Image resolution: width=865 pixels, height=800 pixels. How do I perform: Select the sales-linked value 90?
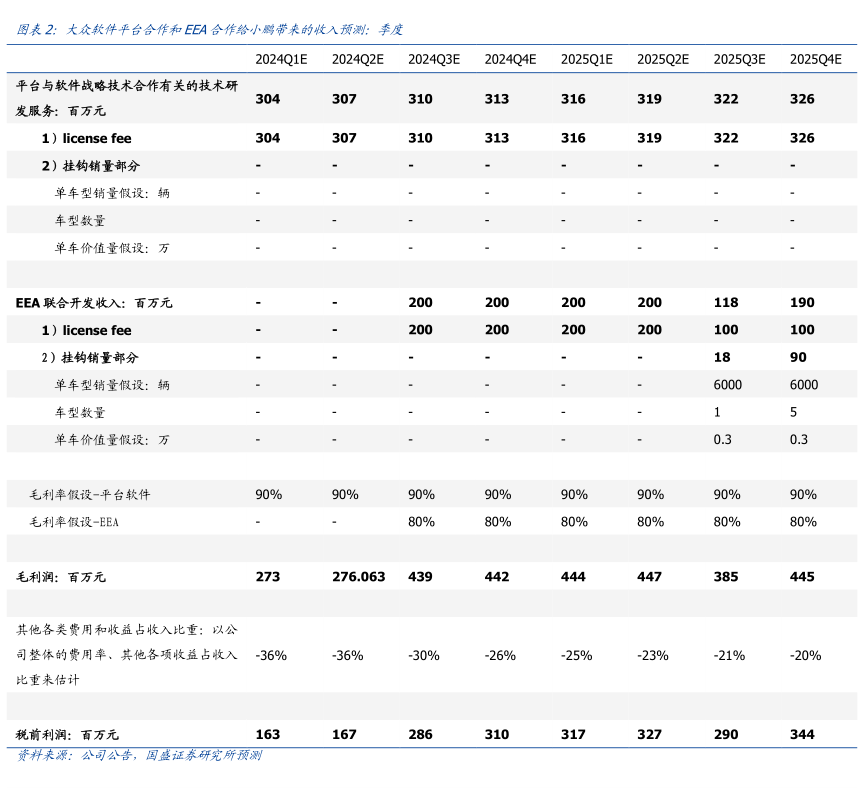coord(798,358)
